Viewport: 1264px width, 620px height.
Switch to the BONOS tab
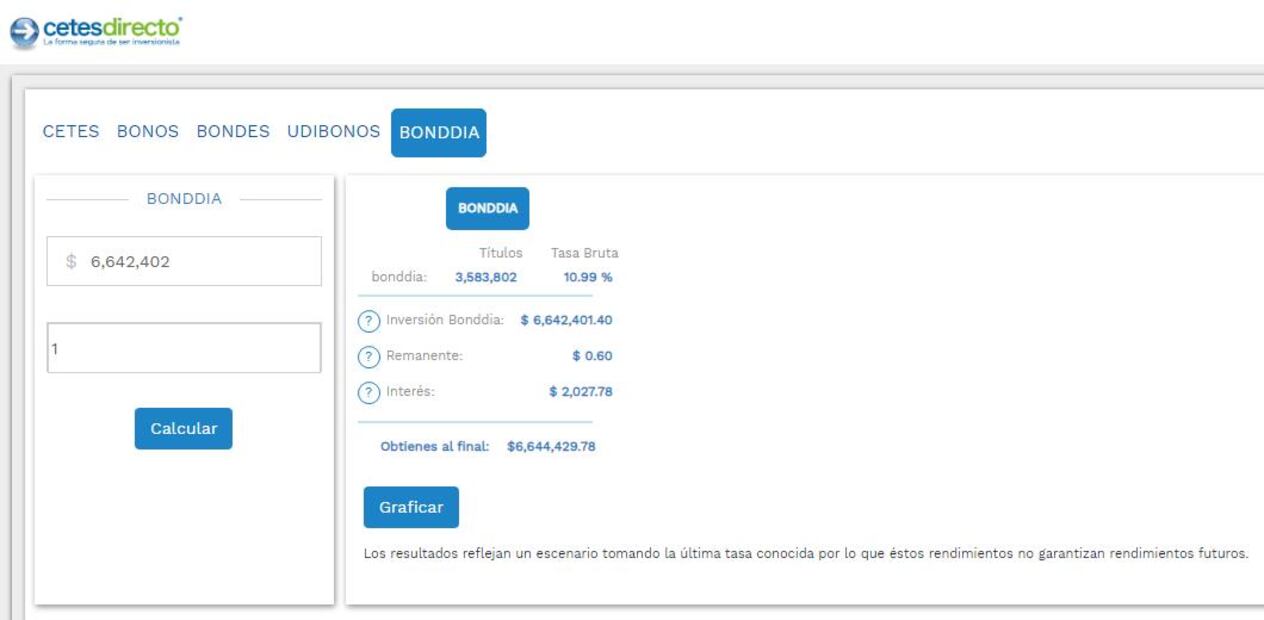tap(148, 132)
